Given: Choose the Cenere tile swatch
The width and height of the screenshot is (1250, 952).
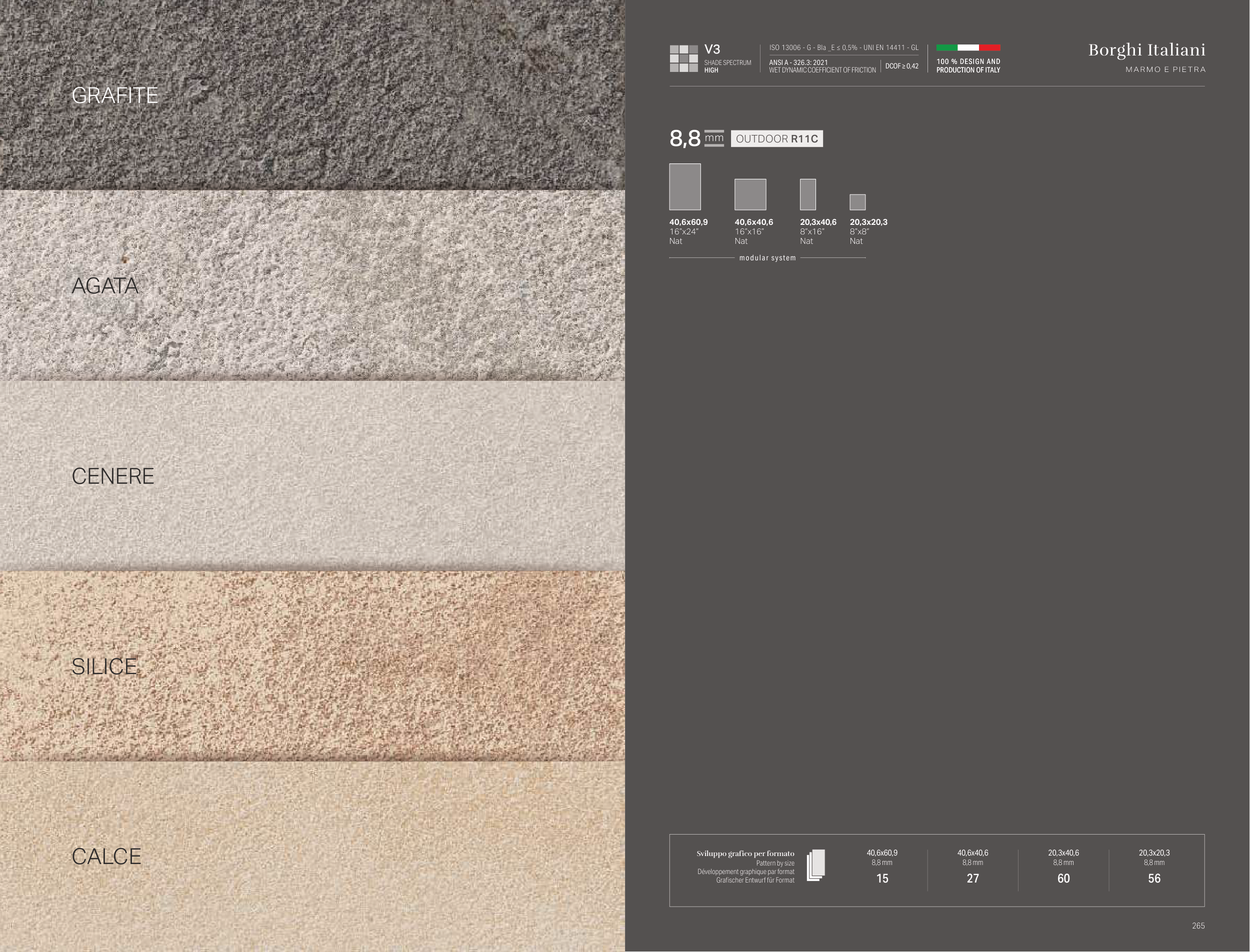Looking at the screenshot, I should [x=312, y=475].
